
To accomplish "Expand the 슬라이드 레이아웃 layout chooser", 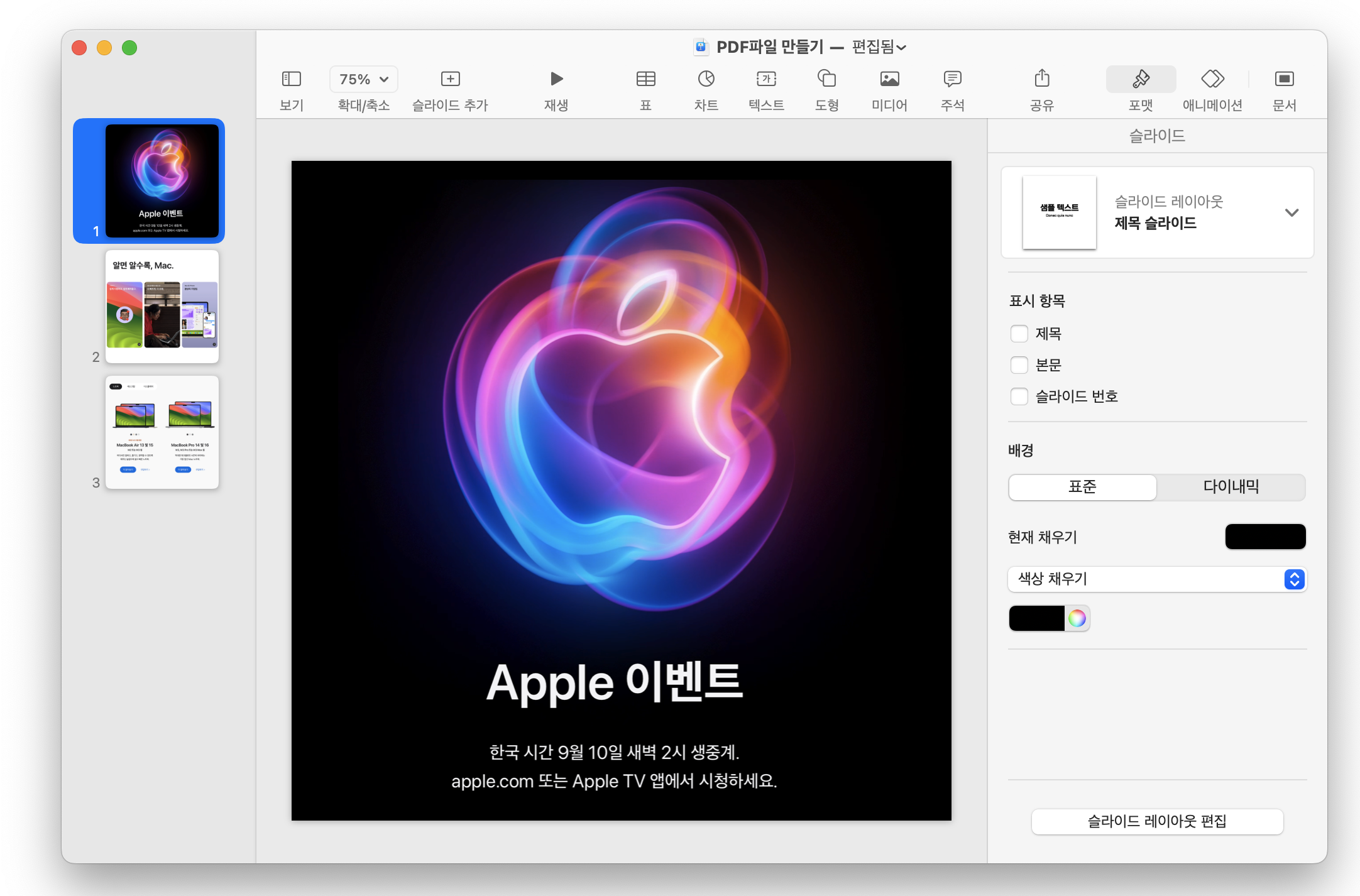I will pyautogui.click(x=1291, y=213).
